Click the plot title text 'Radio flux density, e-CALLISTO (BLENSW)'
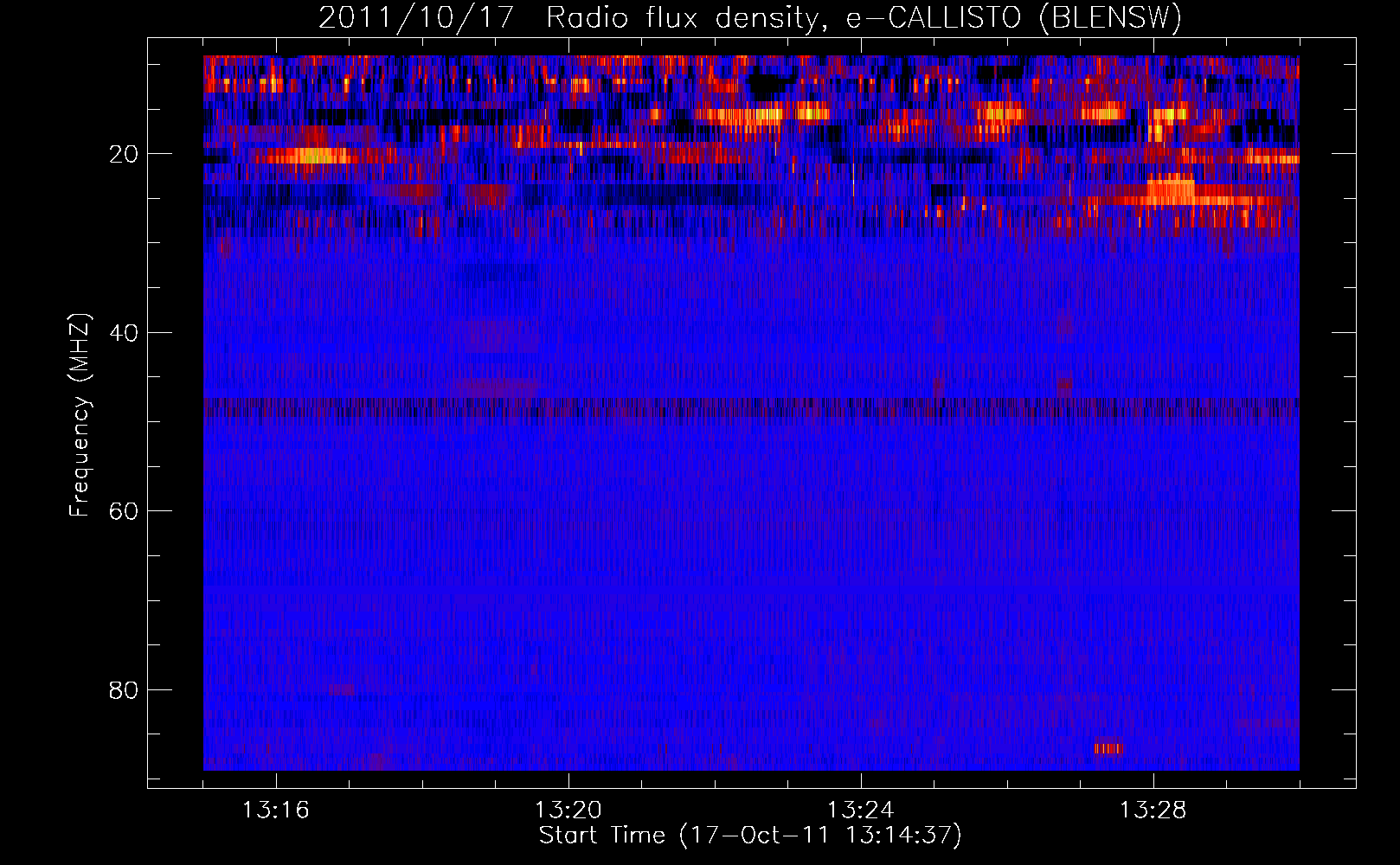 click(864, 18)
